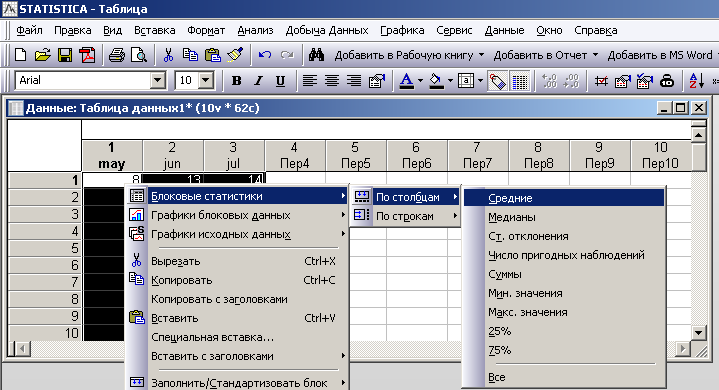The image size is (719, 390).
Task: Click the fill color bucket icon
Action: click(x=436, y=81)
